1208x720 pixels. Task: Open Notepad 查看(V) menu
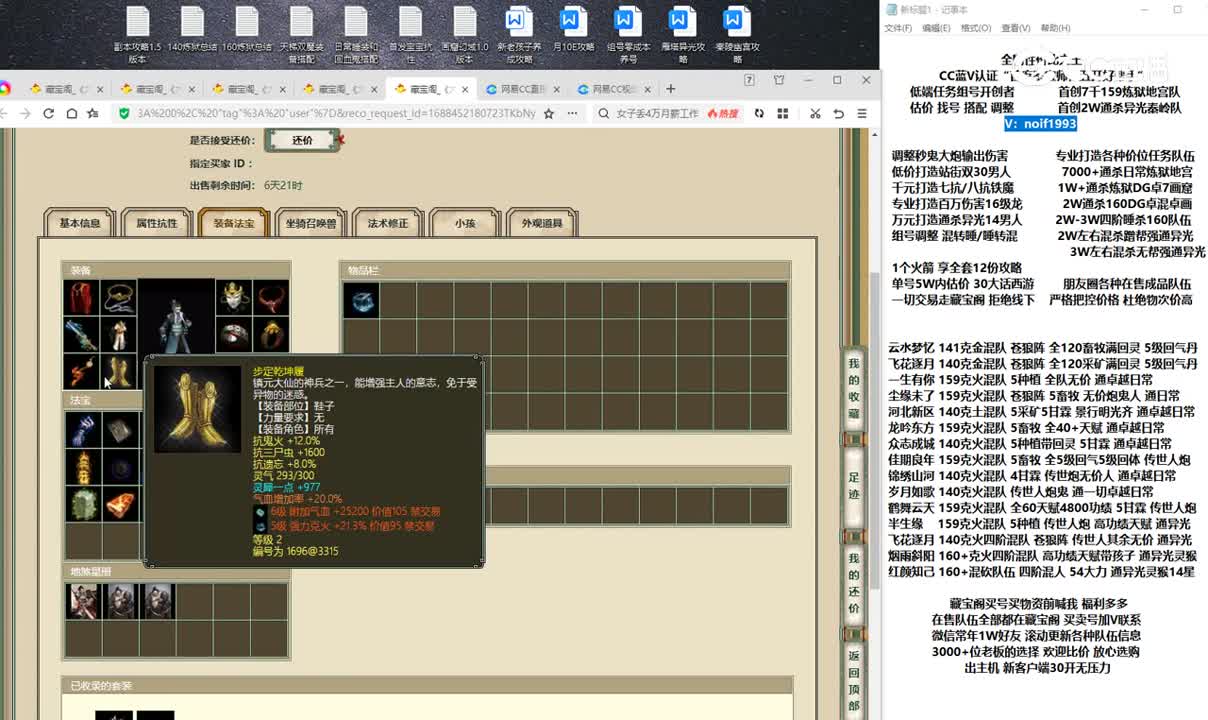point(1015,28)
